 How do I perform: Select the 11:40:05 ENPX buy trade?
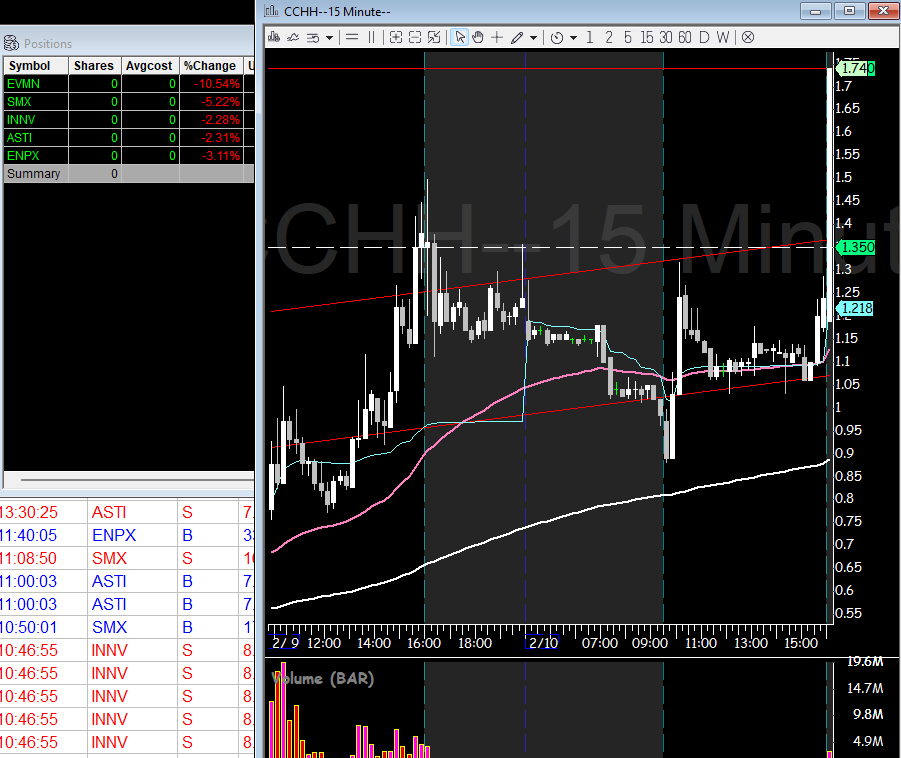126,535
